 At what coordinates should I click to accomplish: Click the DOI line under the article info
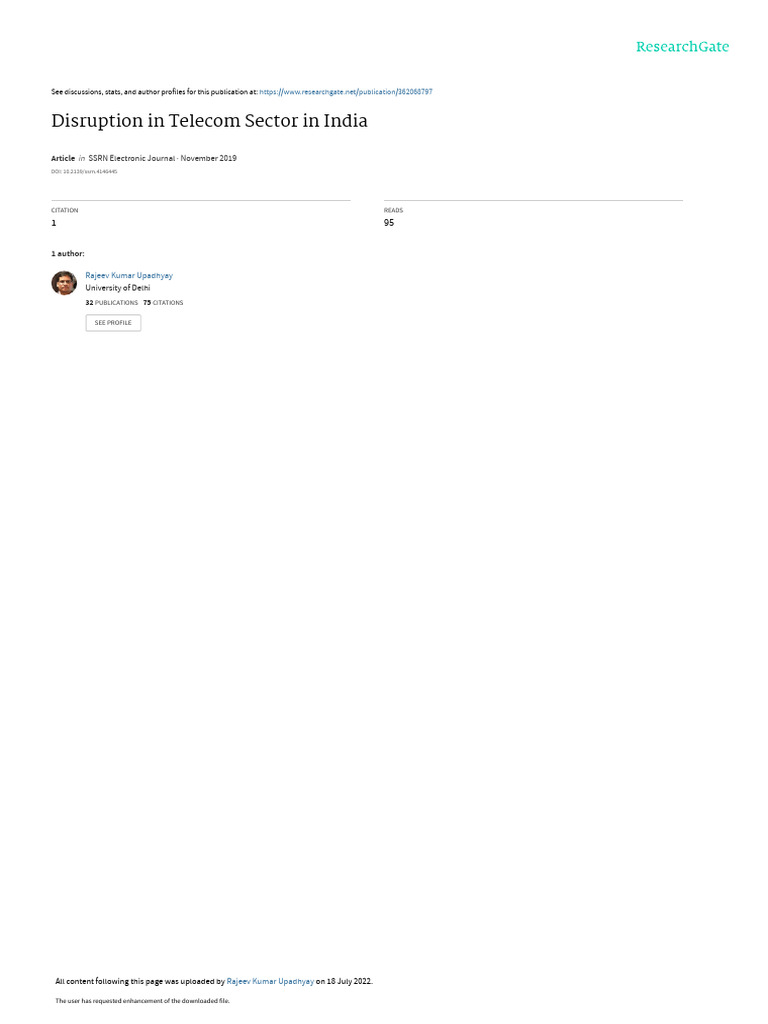pos(84,172)
